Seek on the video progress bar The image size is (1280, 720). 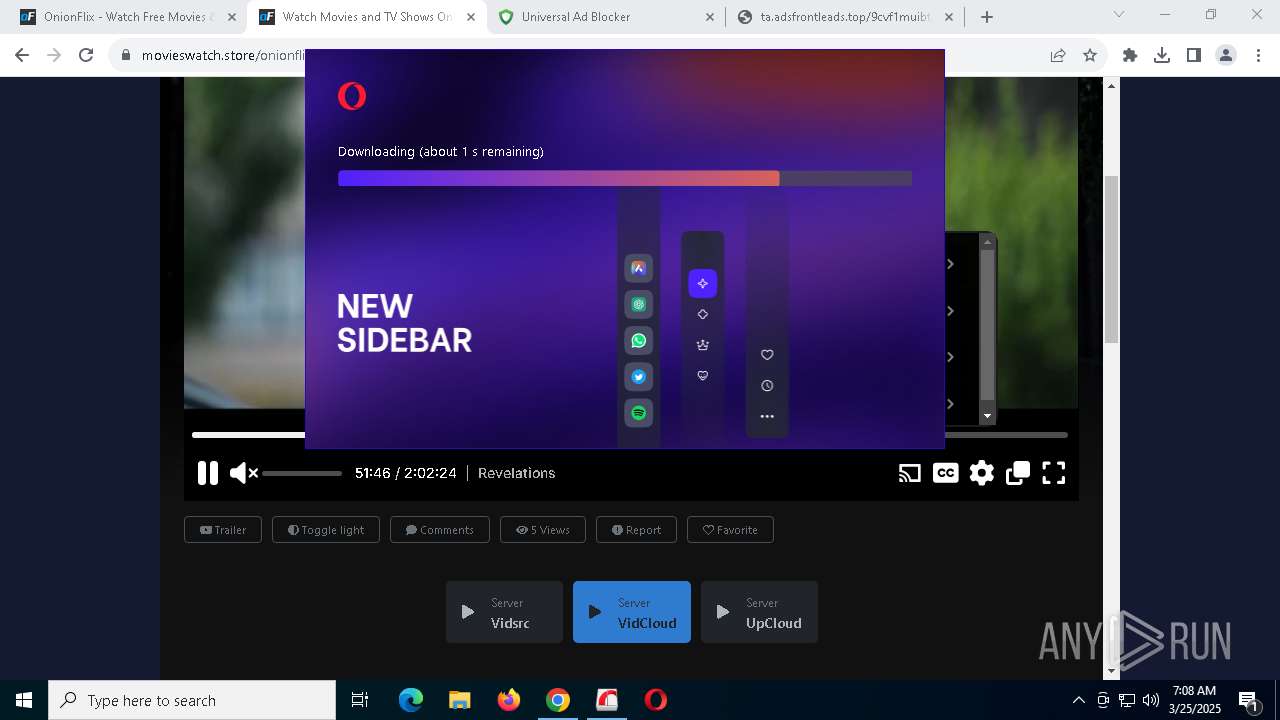630,435
